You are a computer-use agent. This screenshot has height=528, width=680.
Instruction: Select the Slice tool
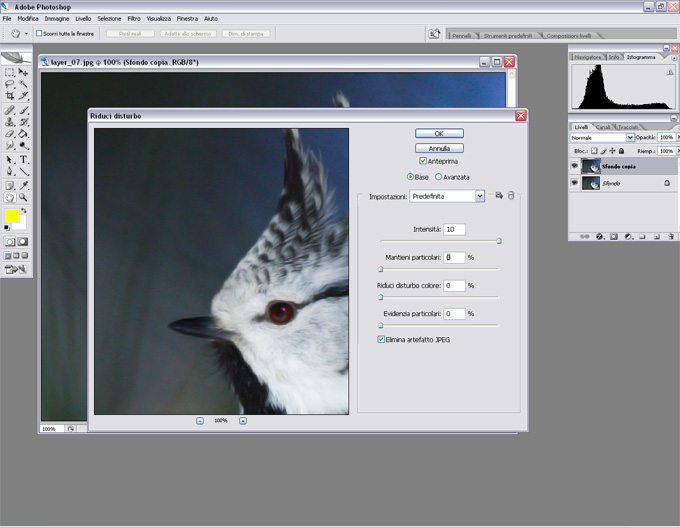pos(23,96)
